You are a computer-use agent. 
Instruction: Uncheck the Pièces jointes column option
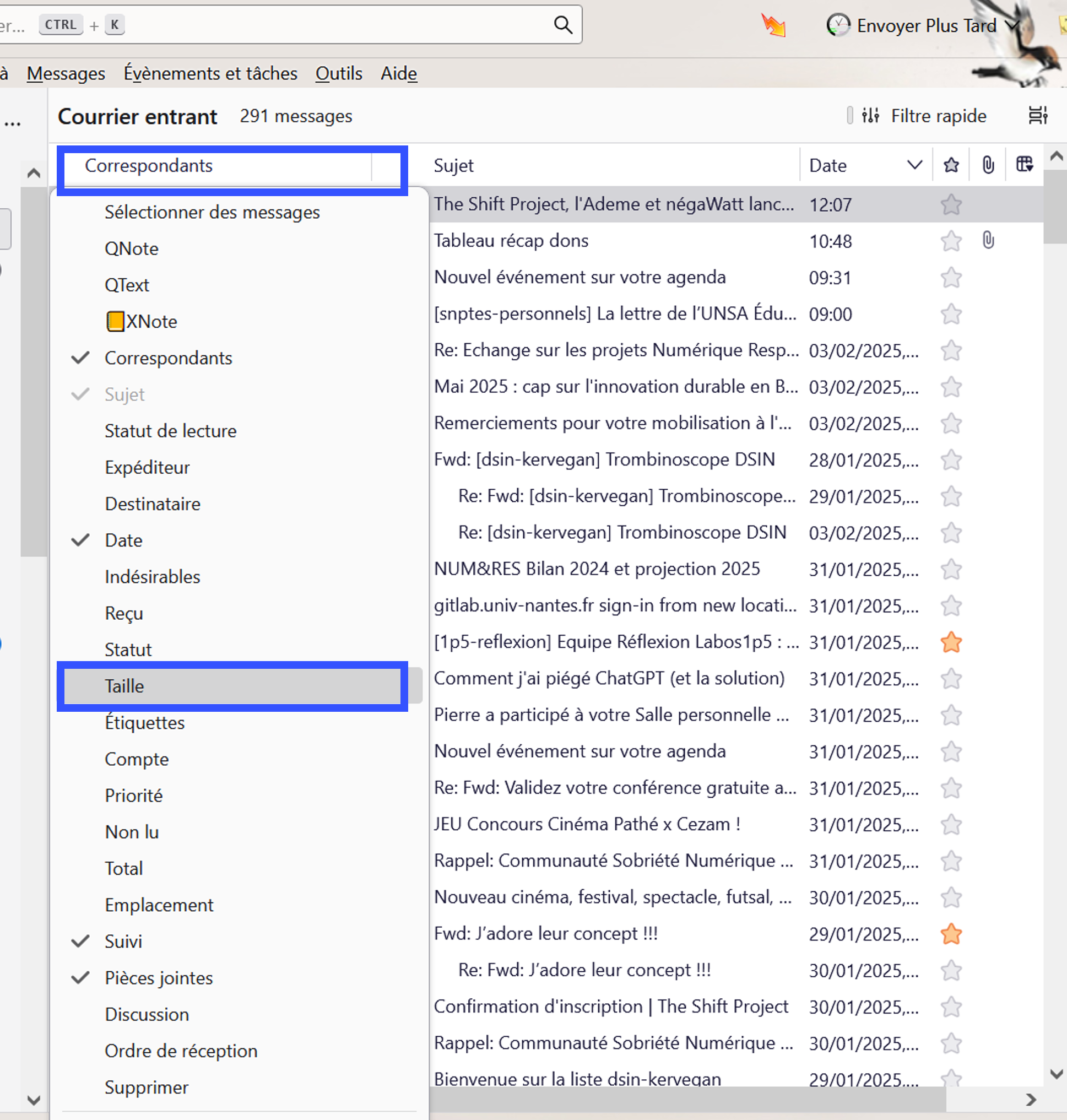point(159,978)
